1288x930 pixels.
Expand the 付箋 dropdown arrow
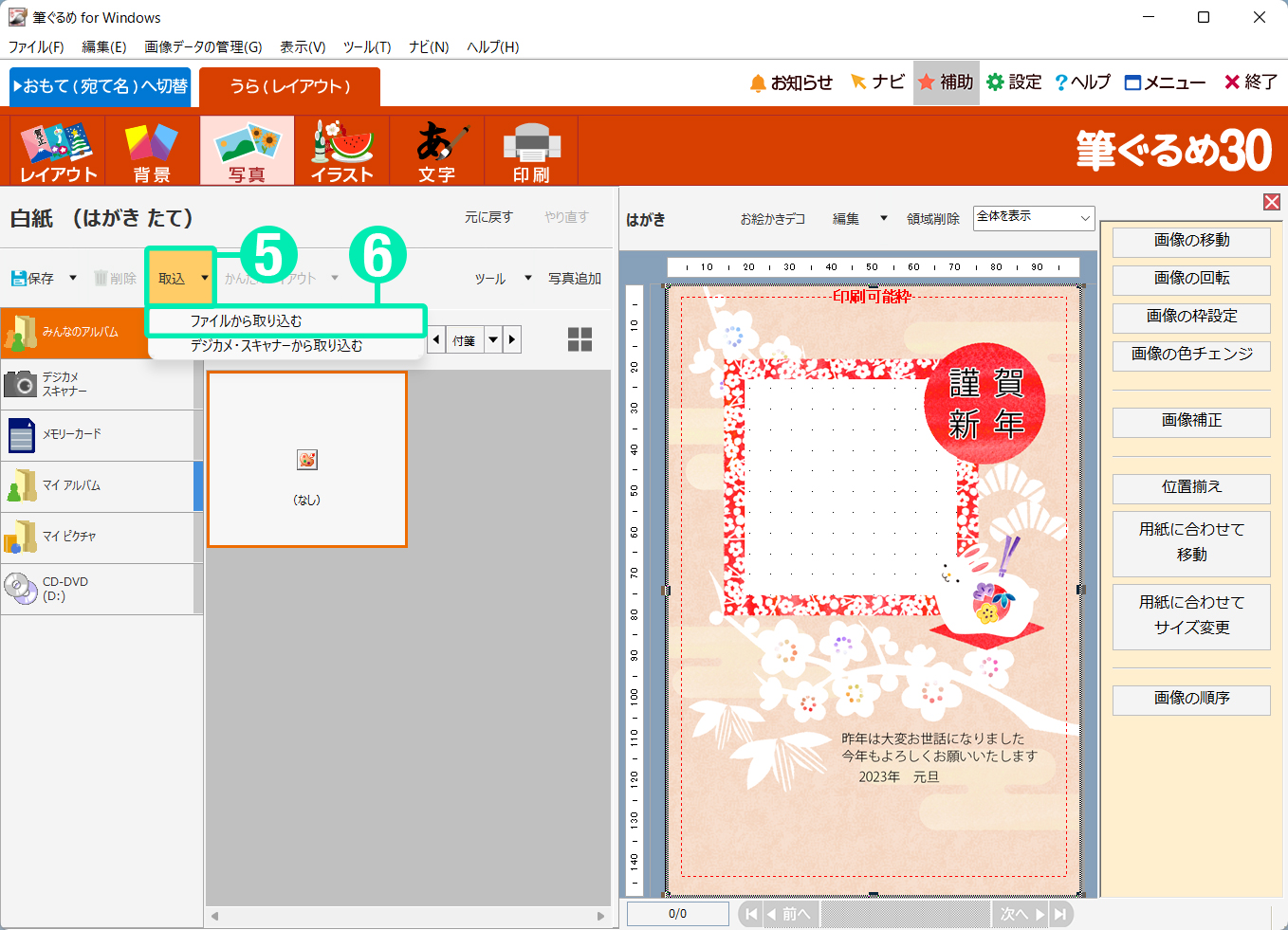(493, 339)
